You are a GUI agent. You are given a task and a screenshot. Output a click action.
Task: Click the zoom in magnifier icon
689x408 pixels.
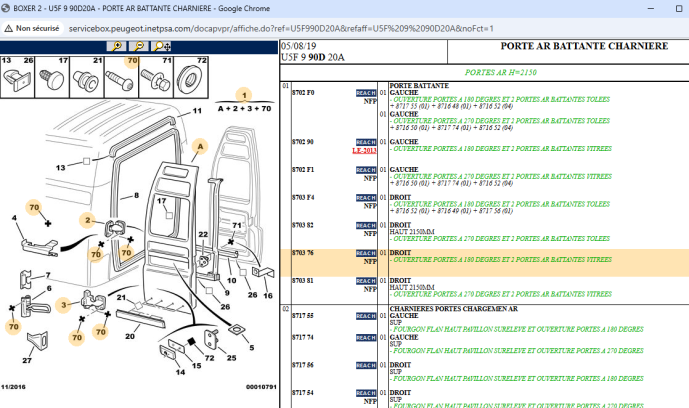116,46
